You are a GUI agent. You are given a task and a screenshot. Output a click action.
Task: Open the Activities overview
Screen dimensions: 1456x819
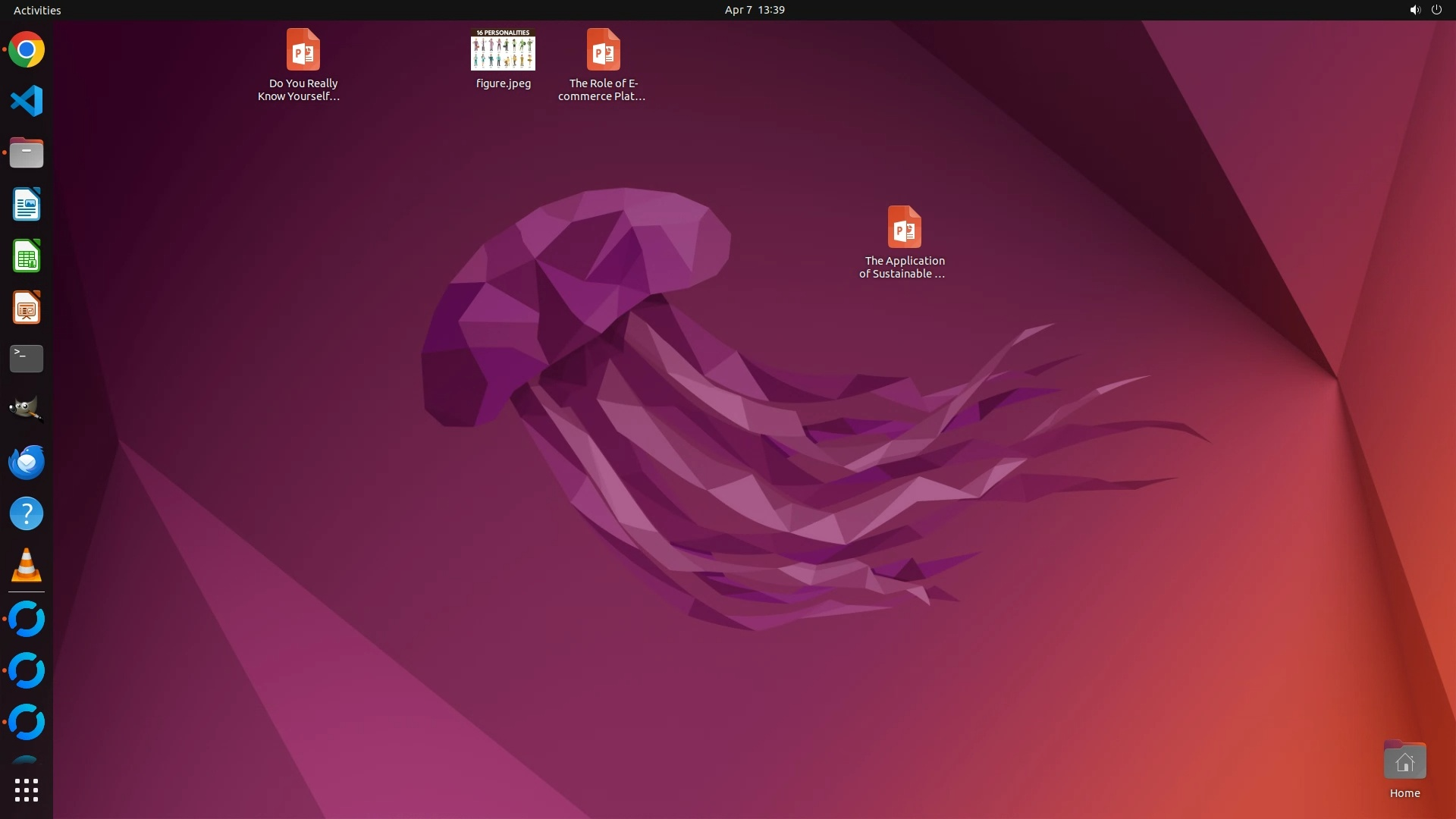pos(37,10)
